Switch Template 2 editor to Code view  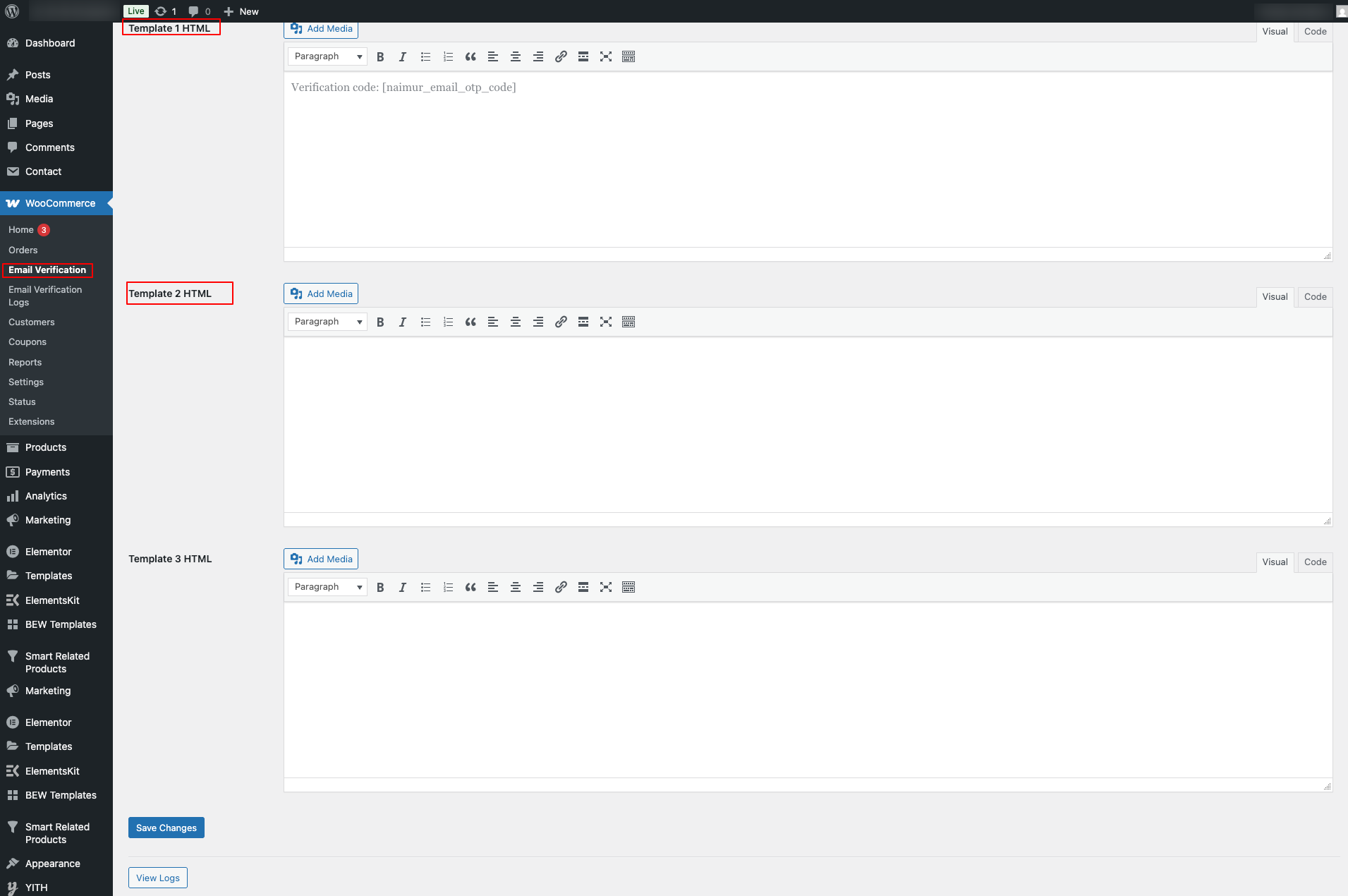point(1313,296)
